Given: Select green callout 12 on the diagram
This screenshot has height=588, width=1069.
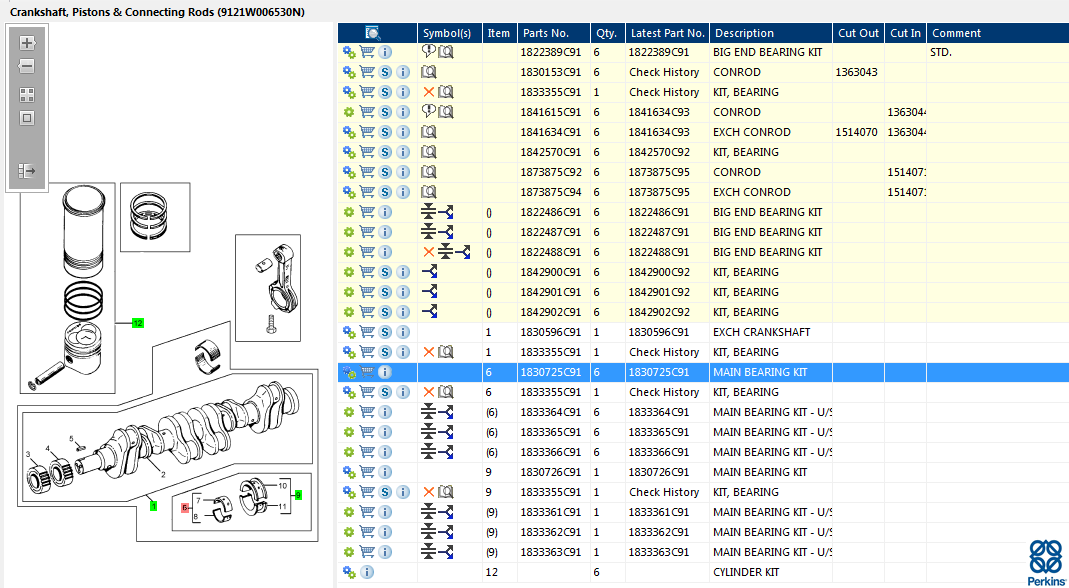Looking at the screenshot, I should point(138,323).
